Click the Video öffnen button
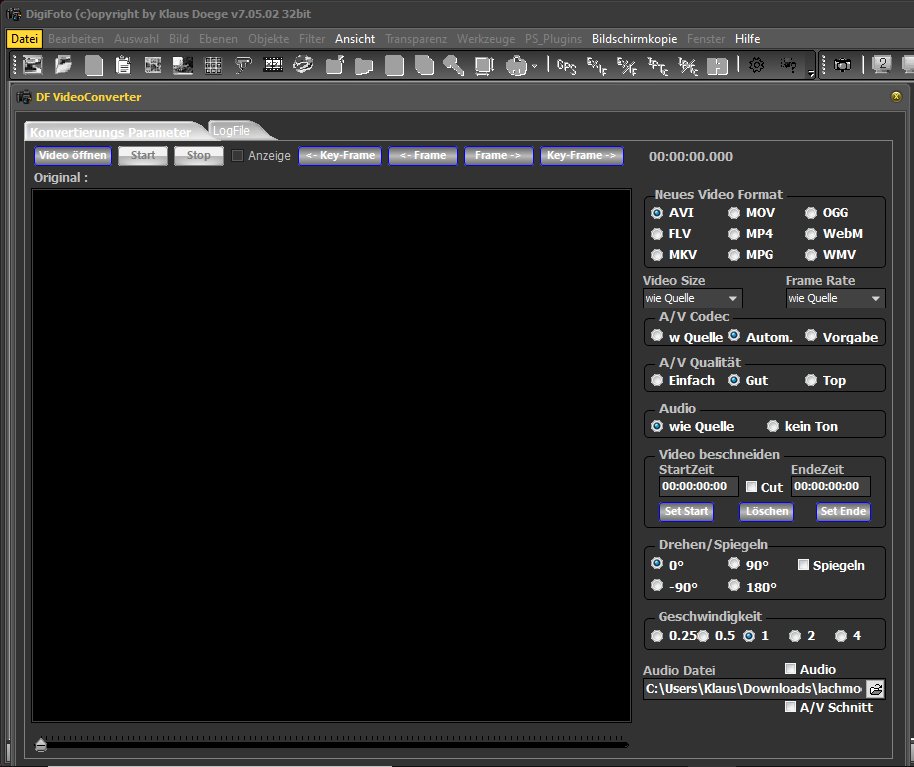Screen dimensions: 914x767 click(x=72, y=156)
